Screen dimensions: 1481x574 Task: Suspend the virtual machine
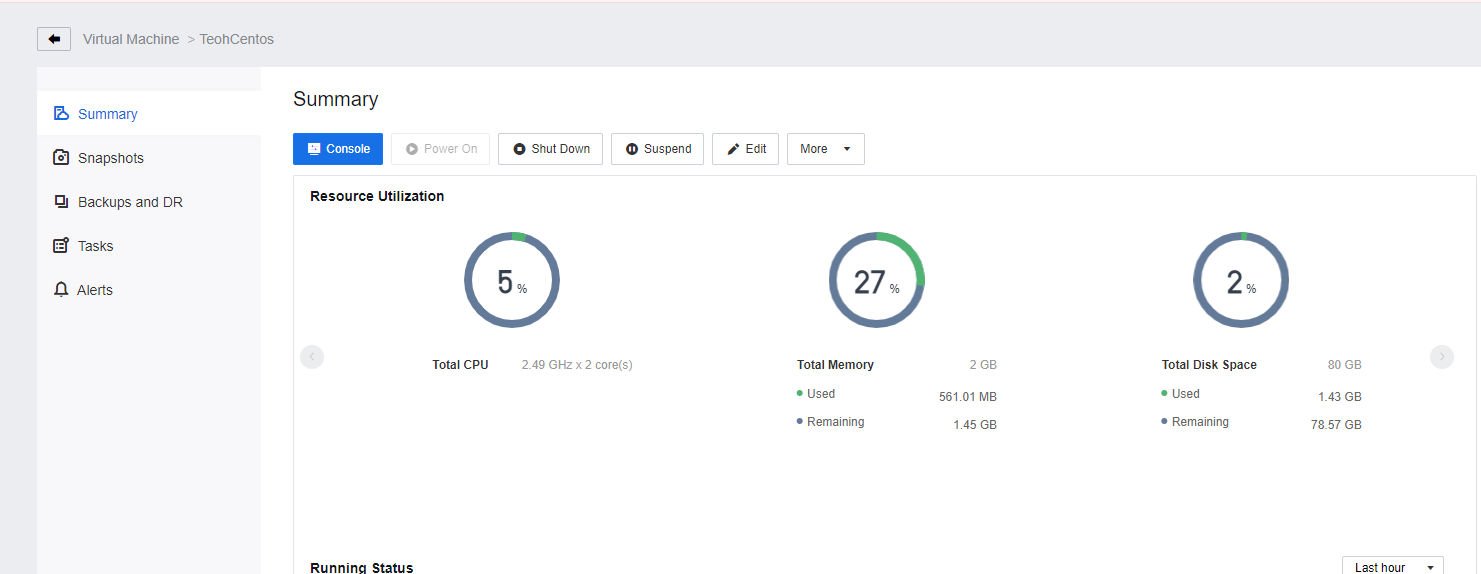point(657,149)
